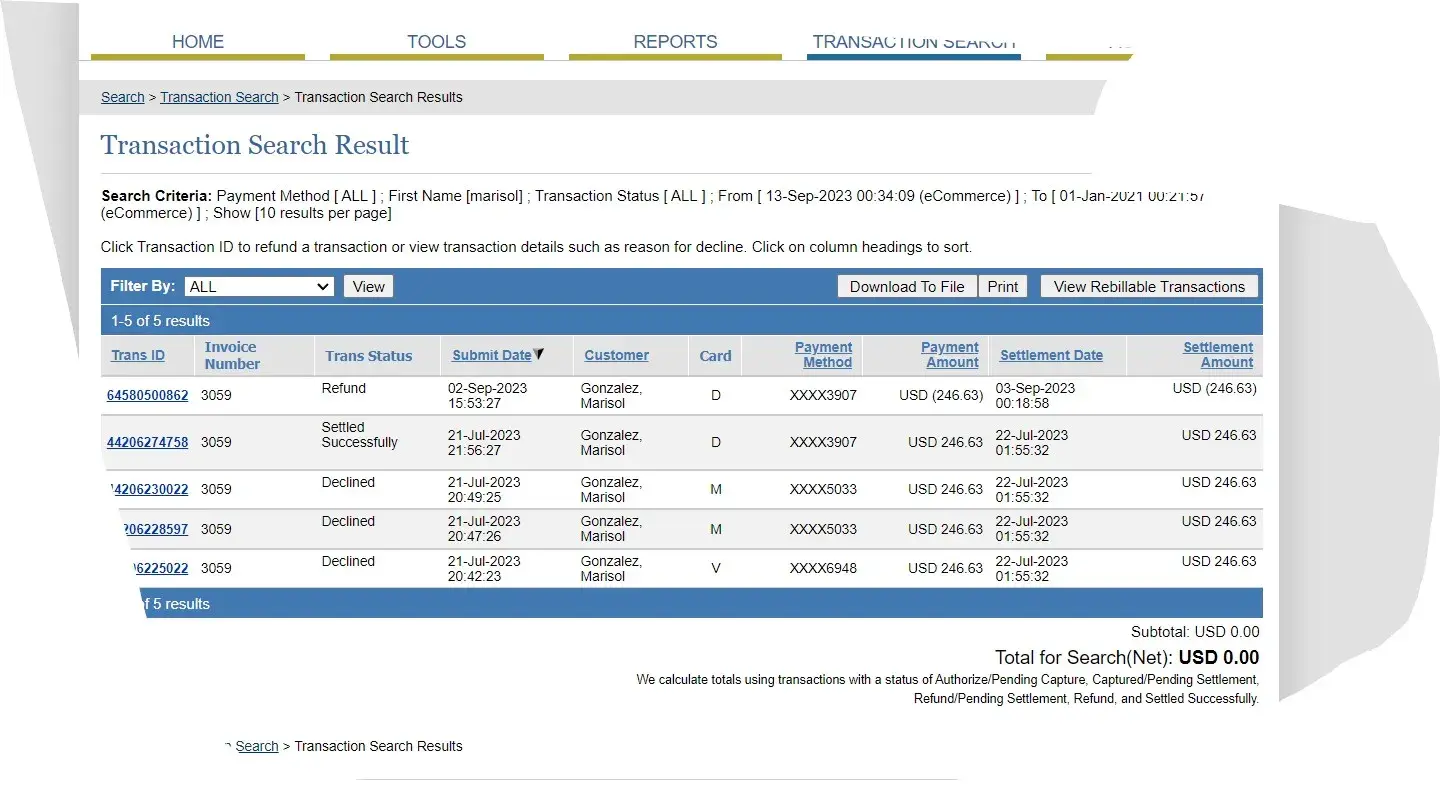Click the Download To File button

coord(906,287)
